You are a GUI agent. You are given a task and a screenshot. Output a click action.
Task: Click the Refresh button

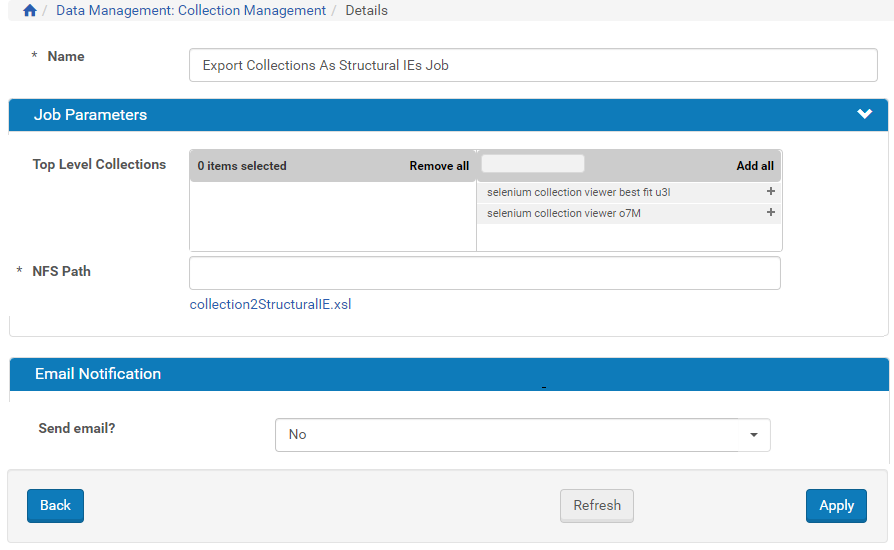click(596, 506)
